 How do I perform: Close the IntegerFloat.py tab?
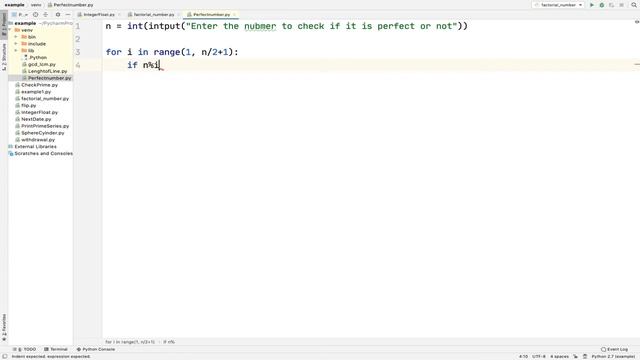click(119, 15)
